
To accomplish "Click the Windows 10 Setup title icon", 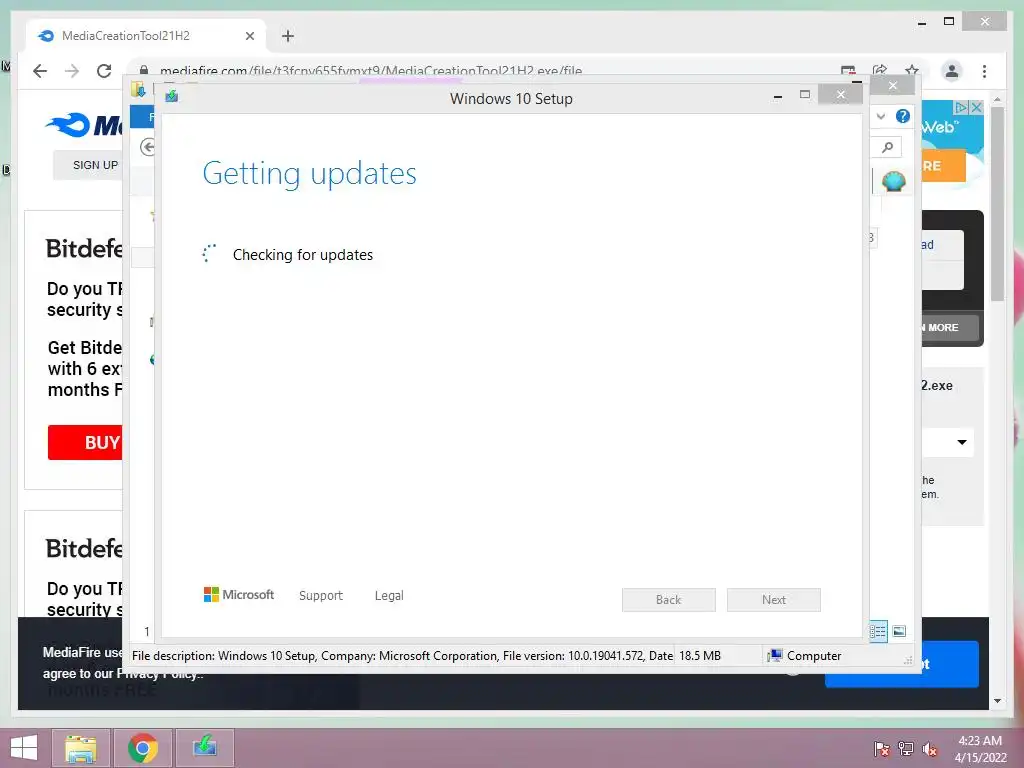I will [x=172, y=97].
